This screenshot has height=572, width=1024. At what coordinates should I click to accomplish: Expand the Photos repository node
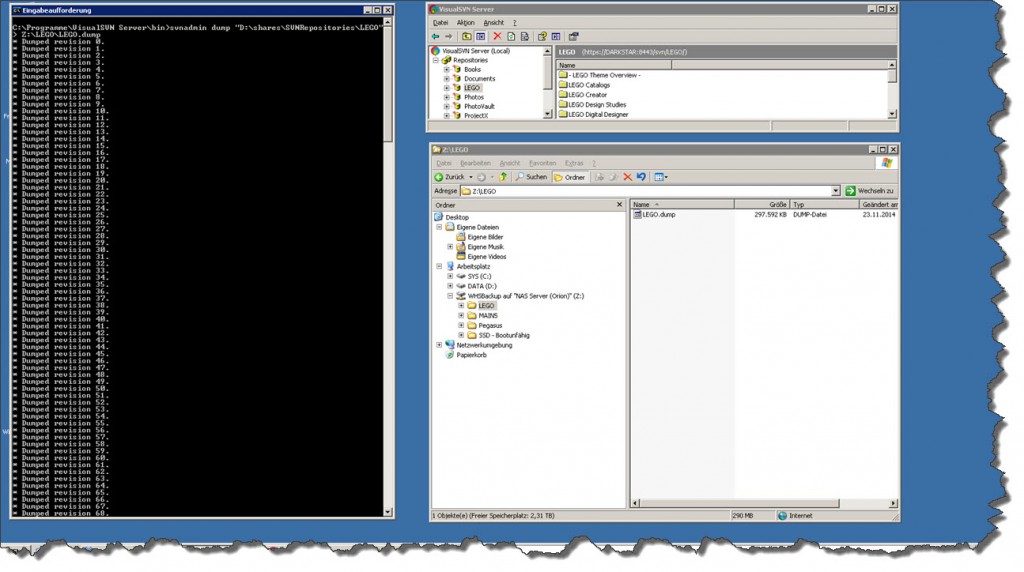click(x=447, y=97)
